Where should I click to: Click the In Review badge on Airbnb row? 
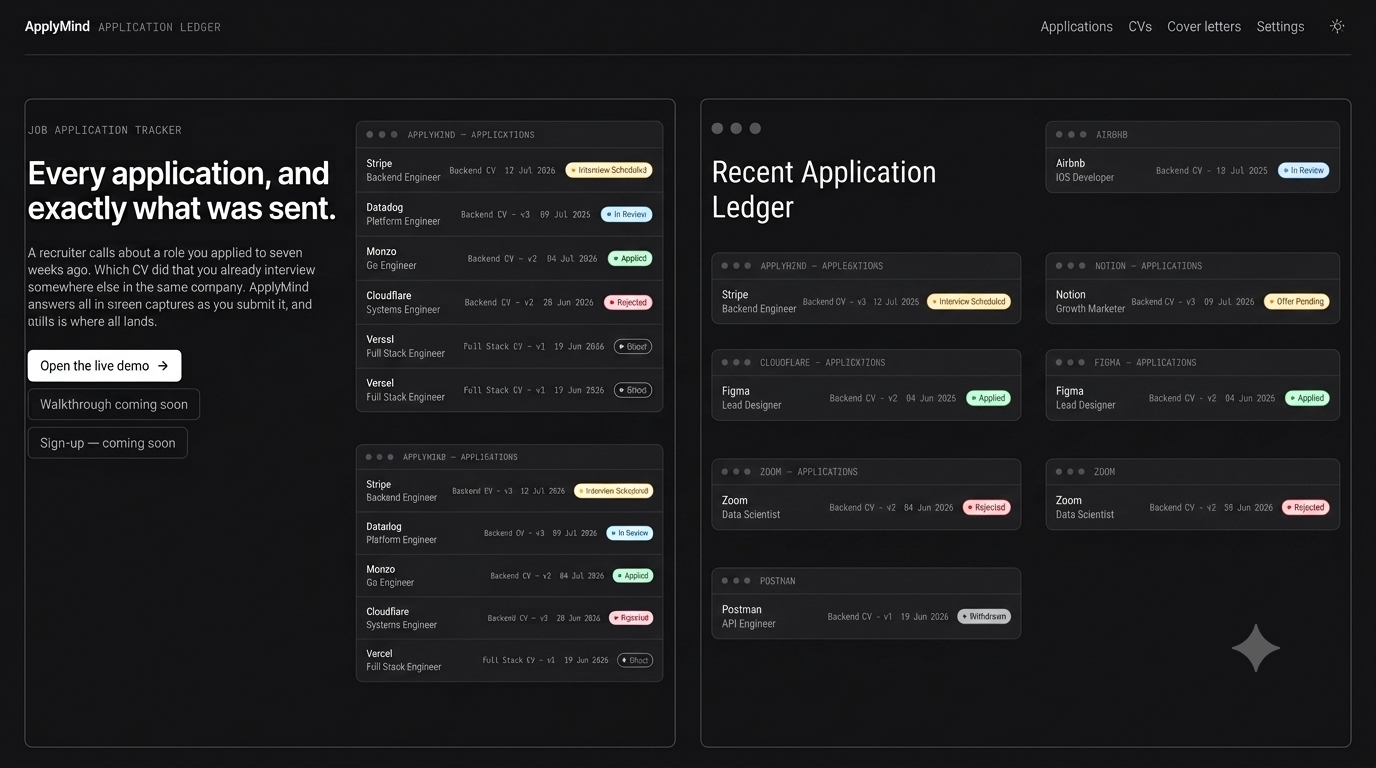[x=1303, y=170]
